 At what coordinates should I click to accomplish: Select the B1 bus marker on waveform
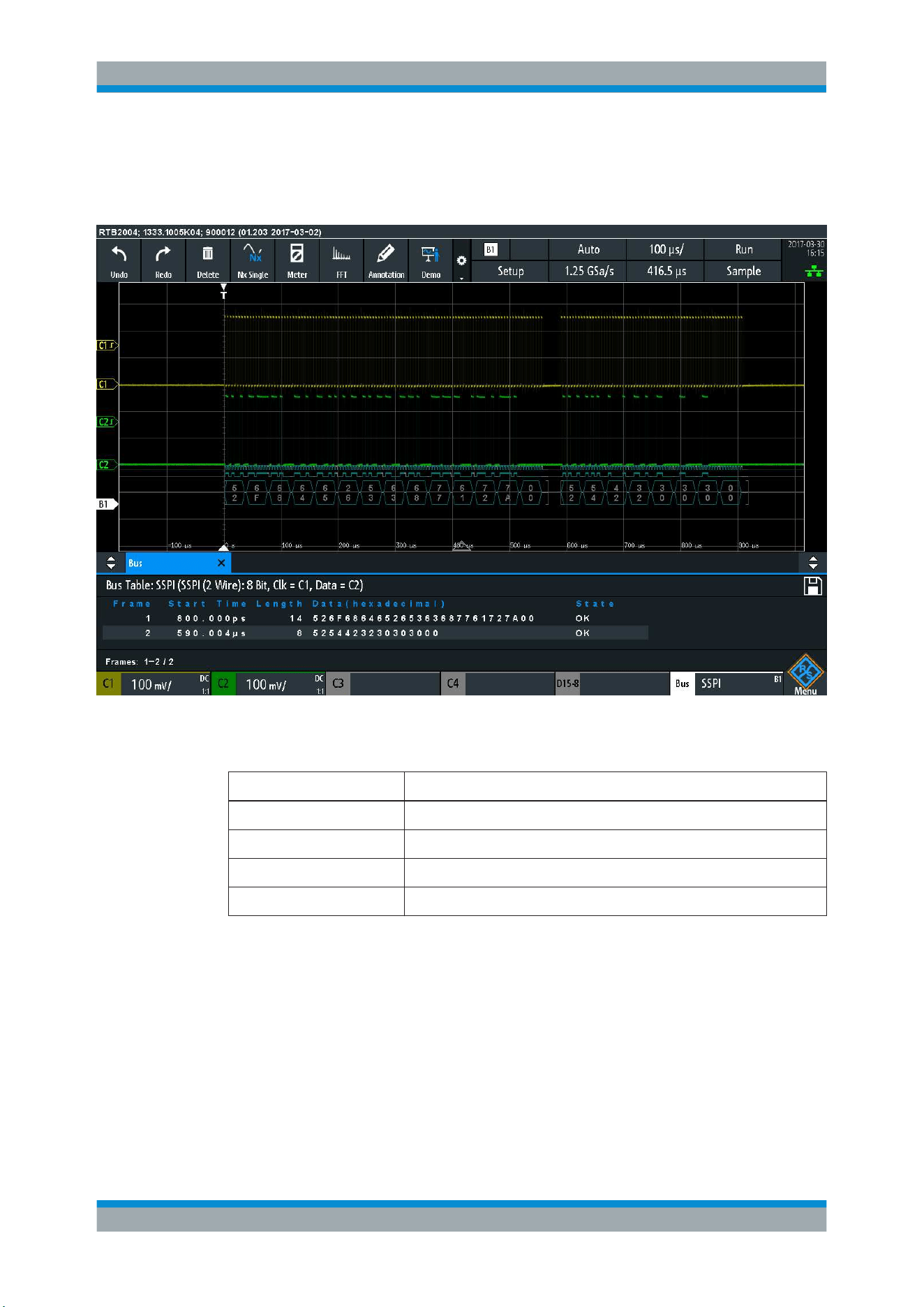pyautogui.click(x=107, y=504)
